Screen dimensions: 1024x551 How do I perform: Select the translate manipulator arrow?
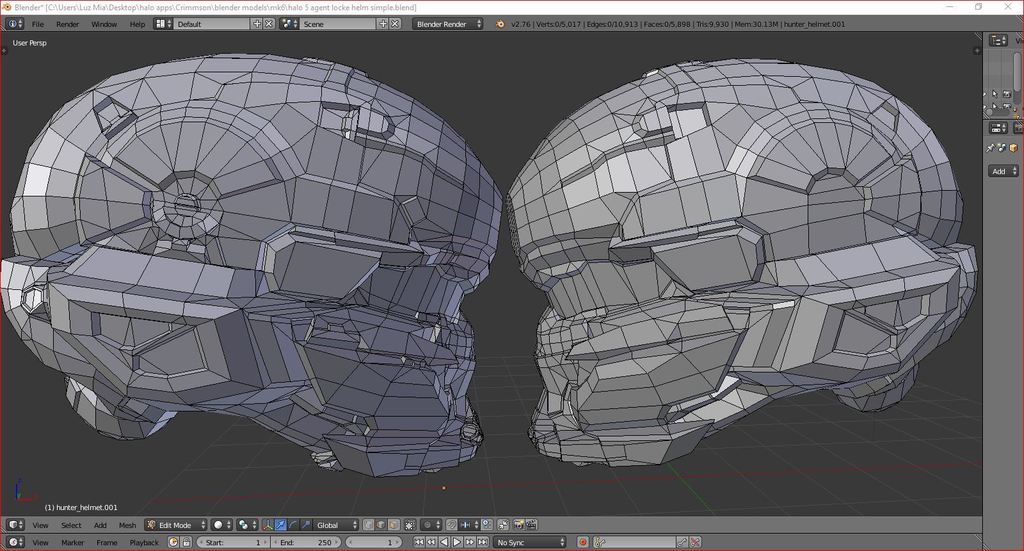(x=281, y=525)
